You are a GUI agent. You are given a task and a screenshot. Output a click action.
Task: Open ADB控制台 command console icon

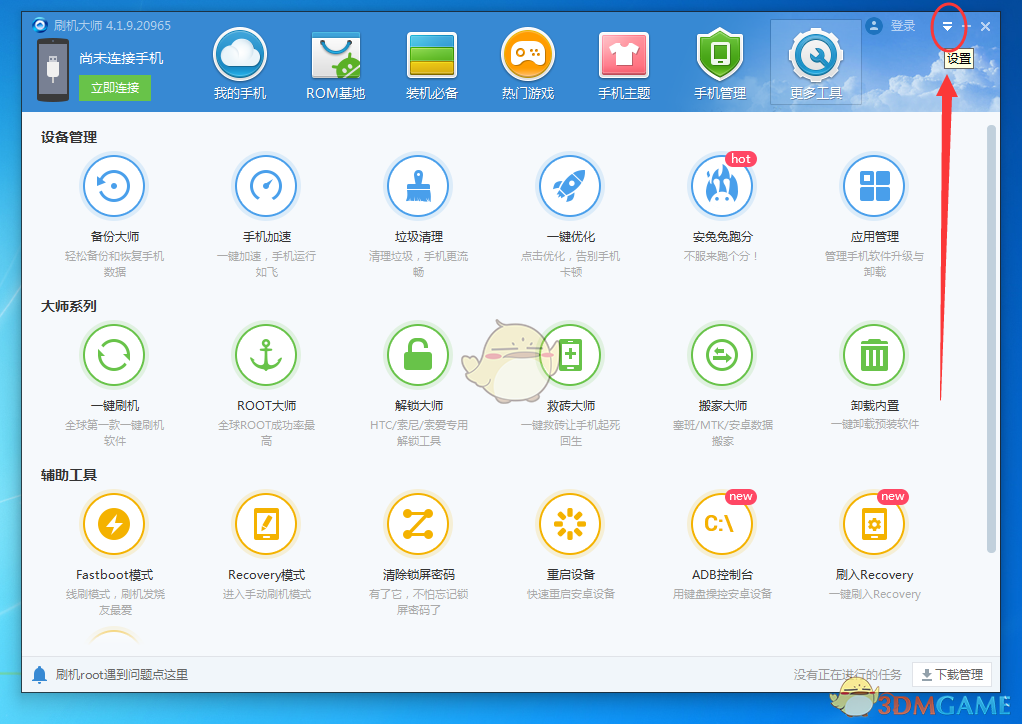[x=722, y=524]
